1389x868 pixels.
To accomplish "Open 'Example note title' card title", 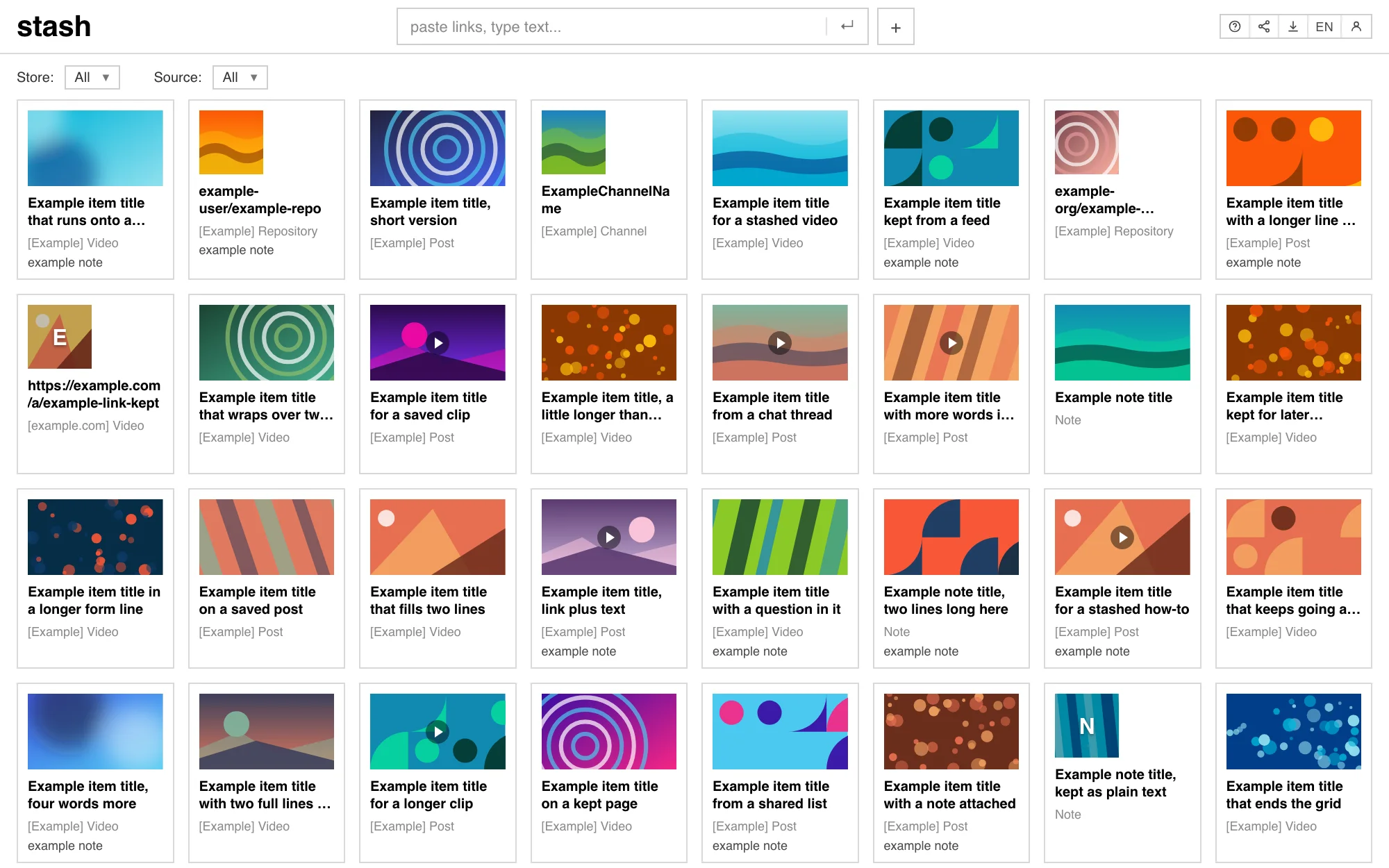I will click(x=1113, y=397).
